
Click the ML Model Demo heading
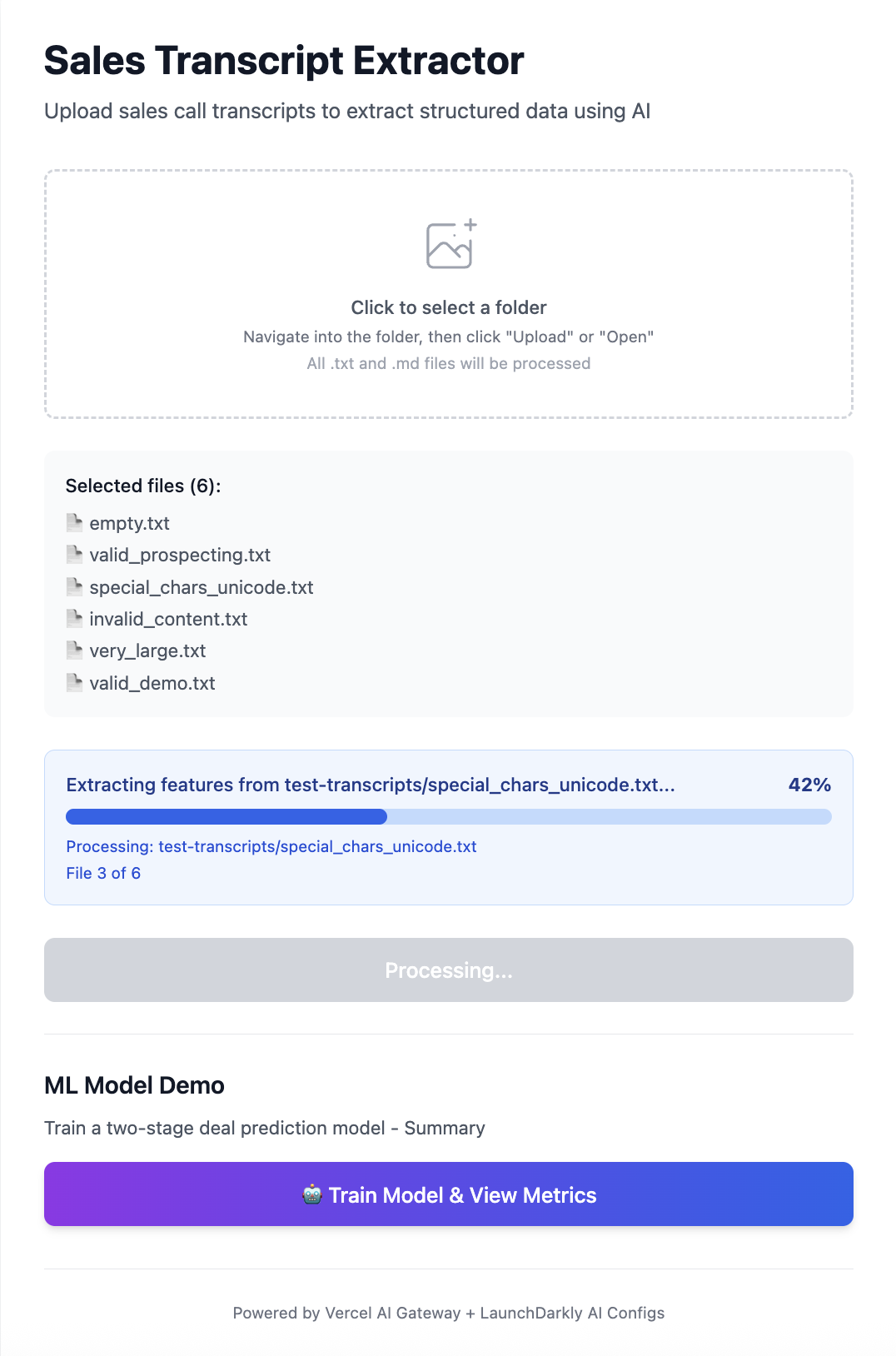click(x=134, y=1085)
